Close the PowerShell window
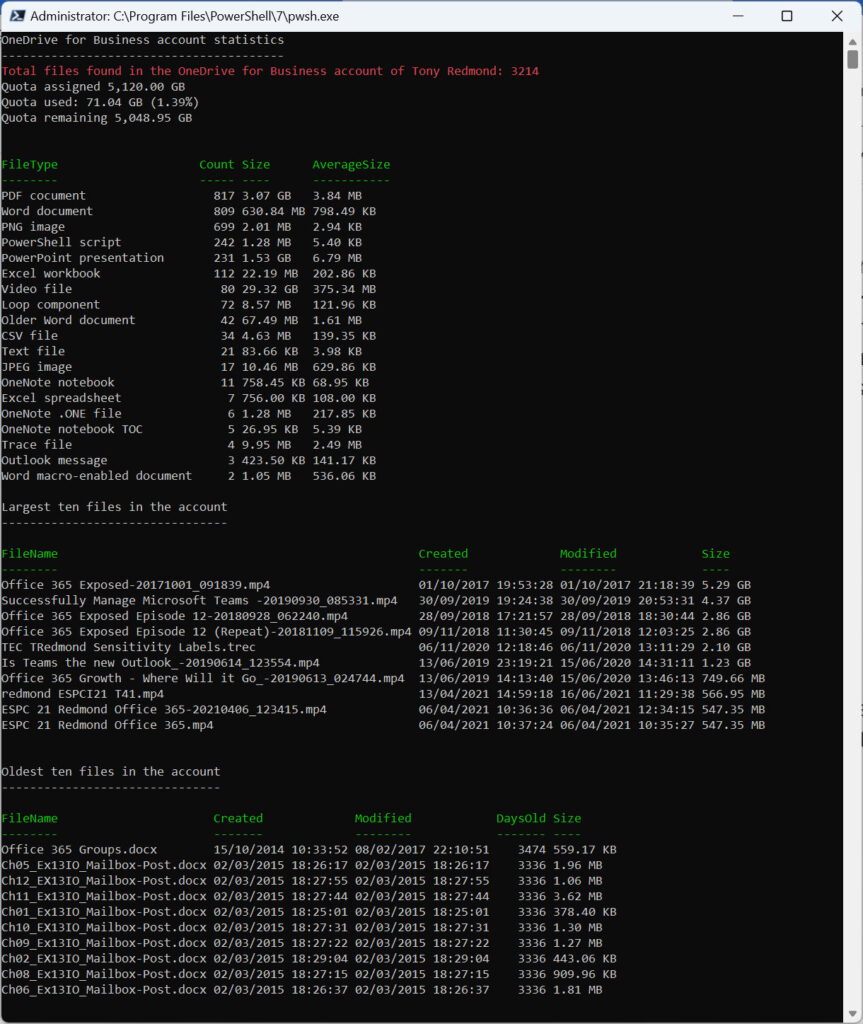863x1024 pixels. [x=837, y=16]
